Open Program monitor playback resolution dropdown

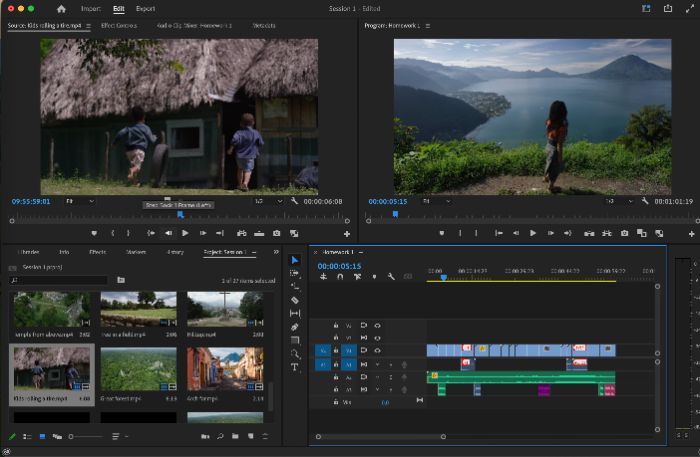tap(620, 201)
